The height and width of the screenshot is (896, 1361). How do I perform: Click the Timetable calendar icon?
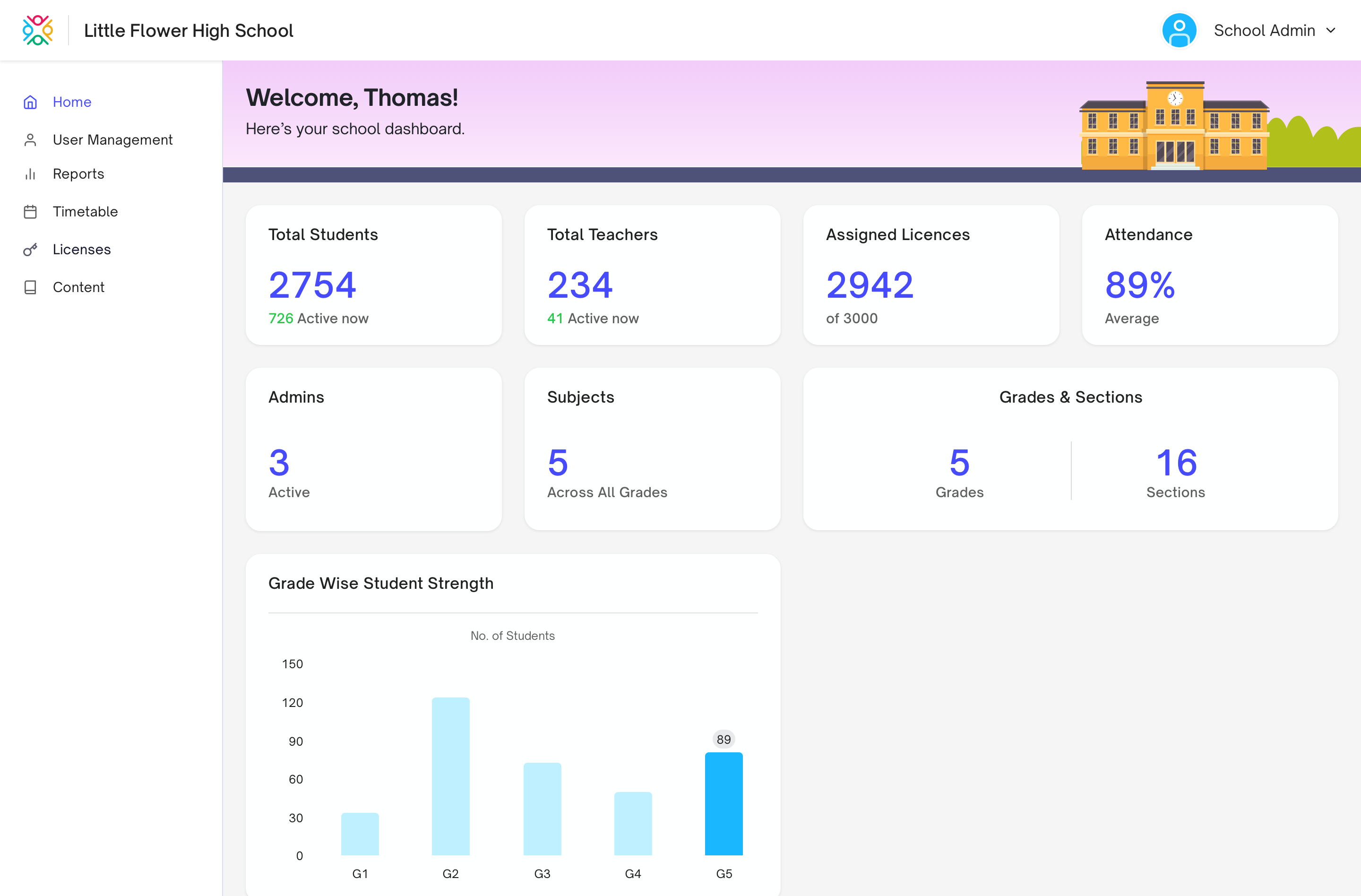(x=30, y=212)
